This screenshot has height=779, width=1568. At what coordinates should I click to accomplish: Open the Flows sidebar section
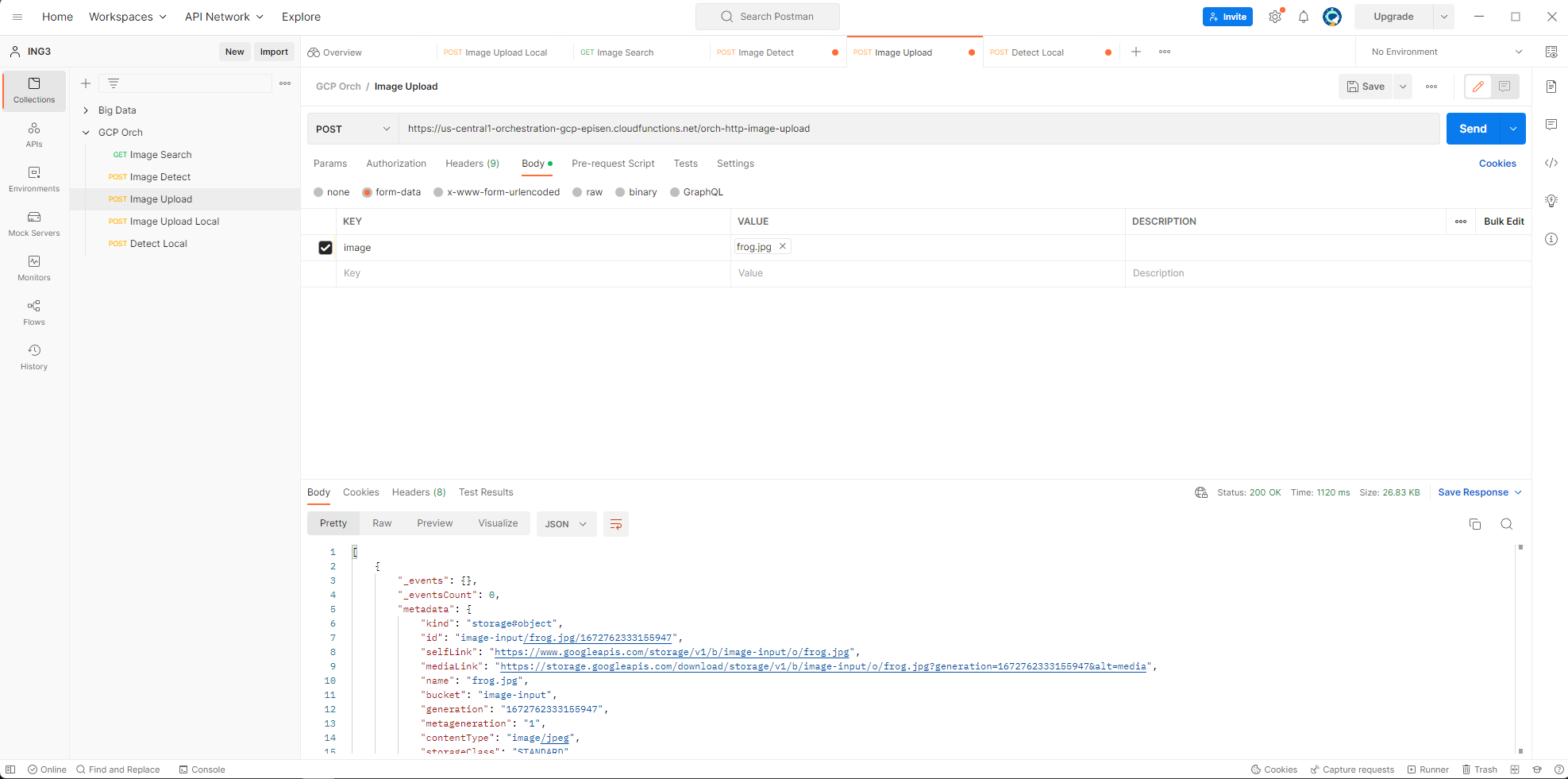pyautogui.click(x=33, y=311)
